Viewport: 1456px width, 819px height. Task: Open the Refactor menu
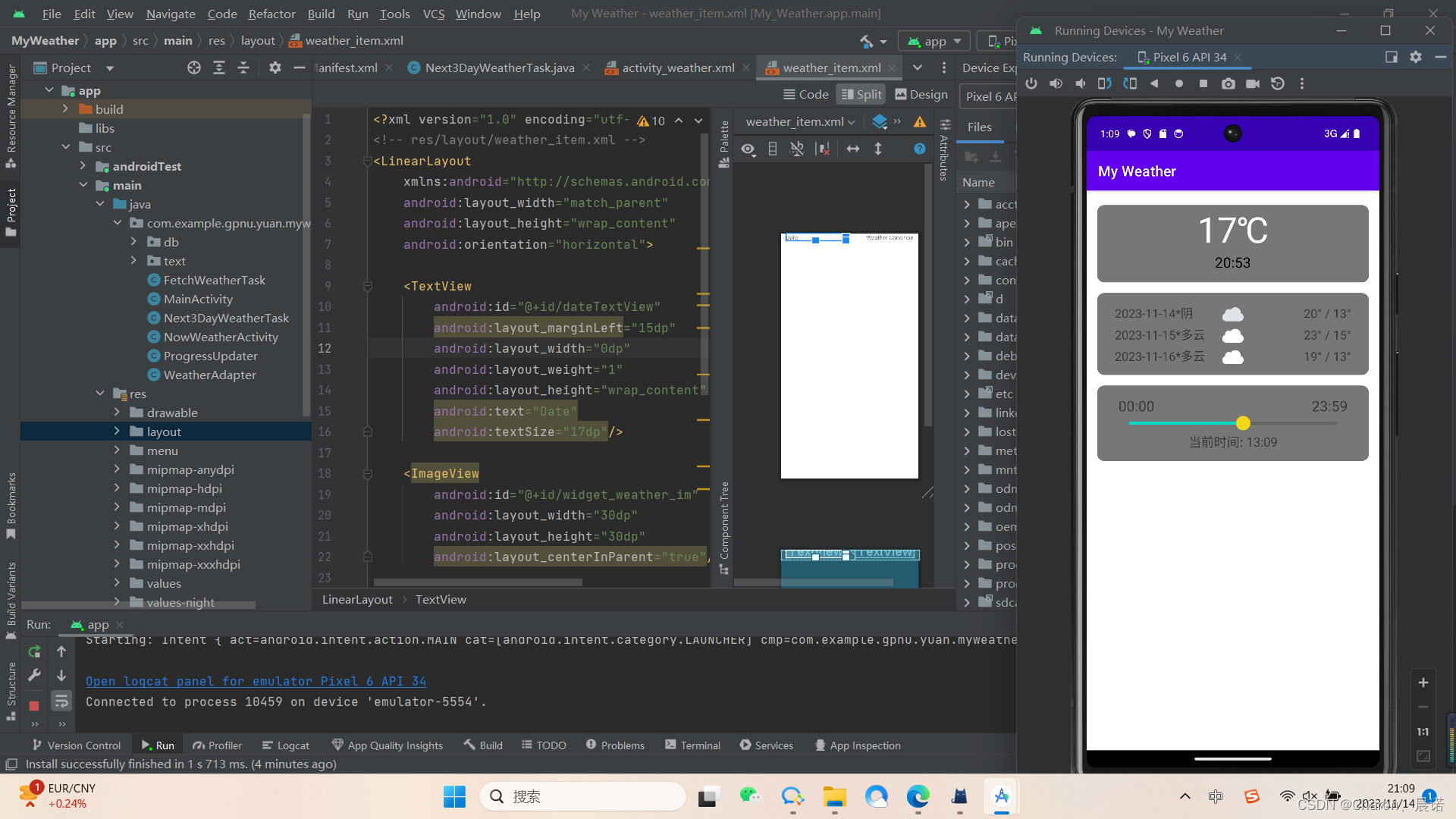click(271, 14)
